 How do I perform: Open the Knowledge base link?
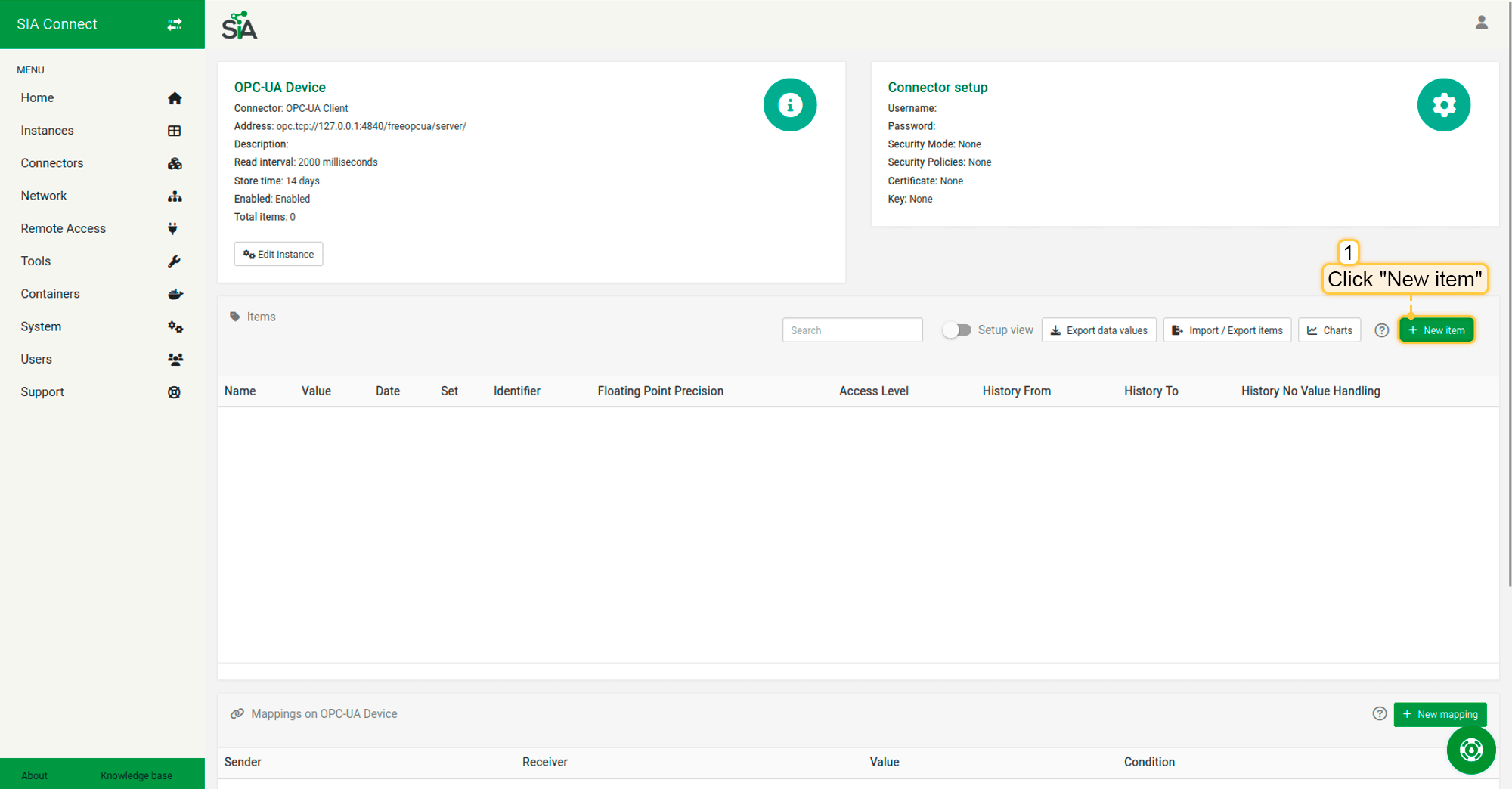136,775
